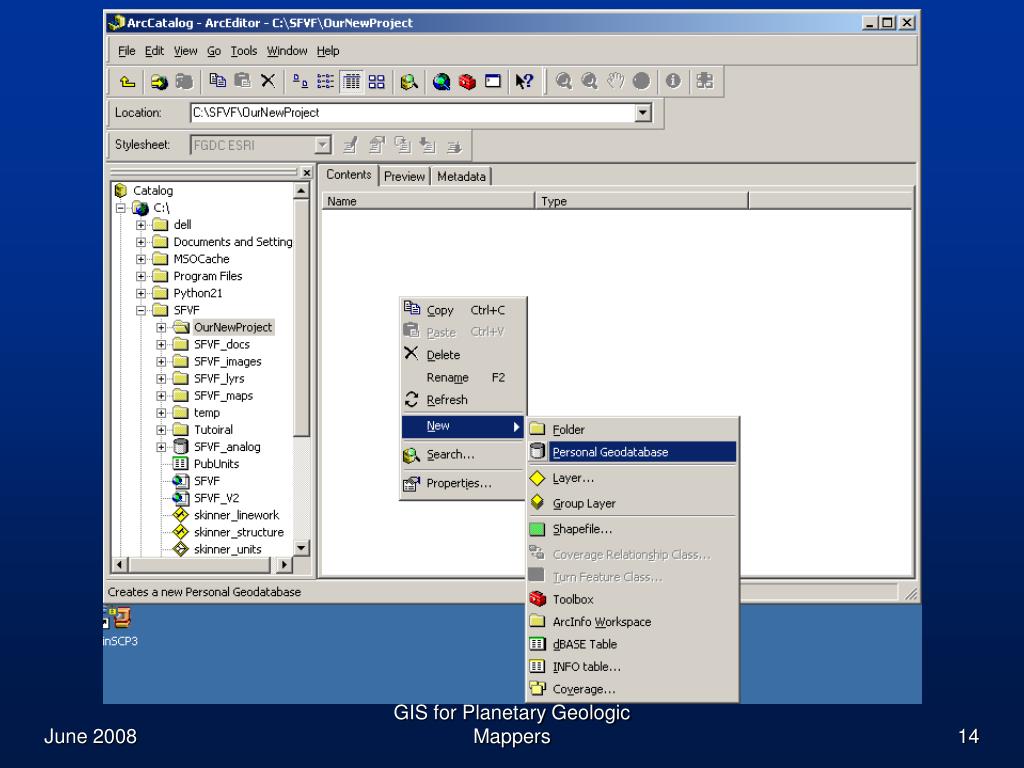Choose Folder in the New submenu

632,430
